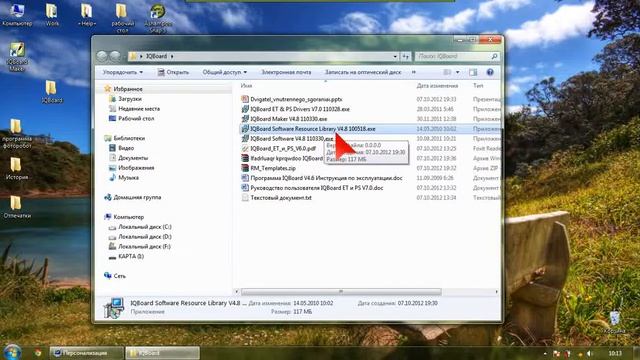Select Руководство пользователя IQBoard ET doc file
This screenshot has width=640, height=360.
pyautogui.click(x=317, y=188)
